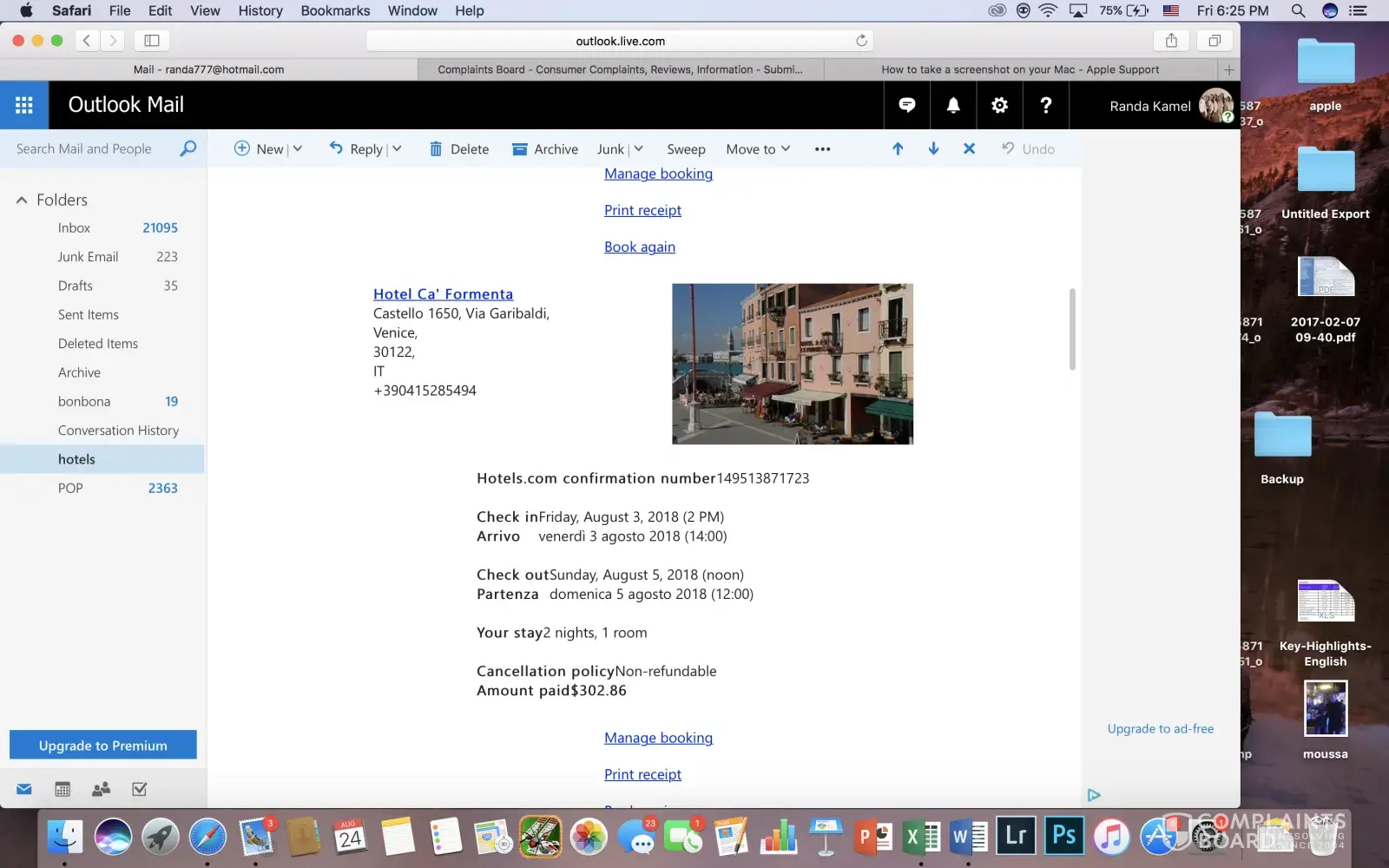The width and height of the screenshot is (1389, 868).
Task: Open notifications bell in Outlook header
Action: tap(953, 105)
